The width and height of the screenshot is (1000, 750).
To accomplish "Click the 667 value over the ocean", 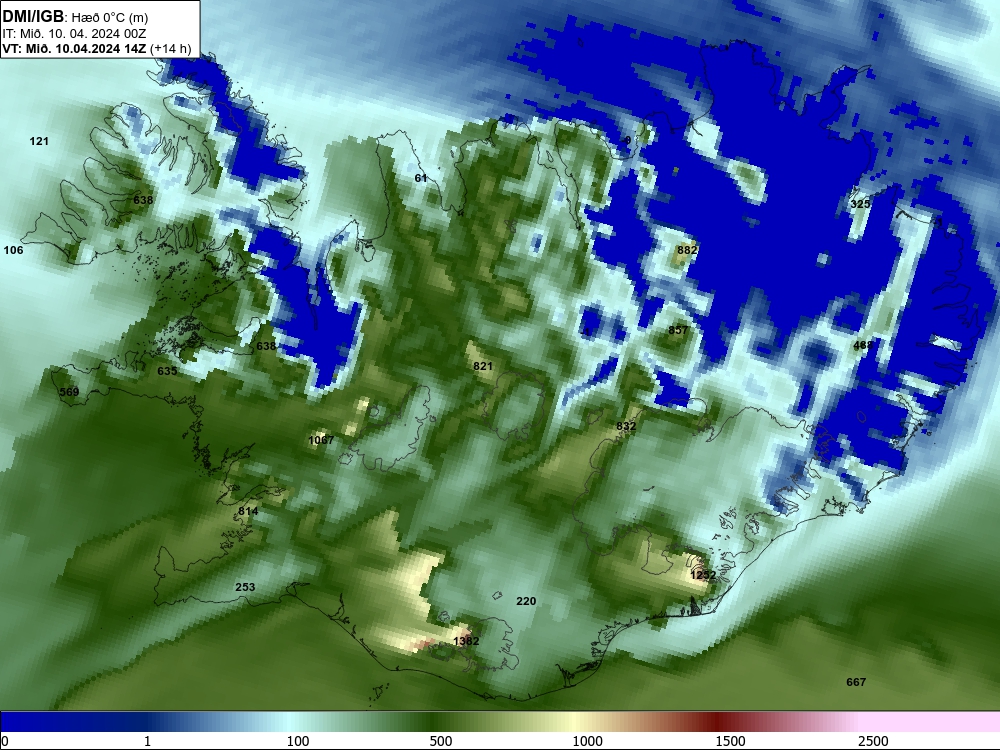I will click(856, 682).
